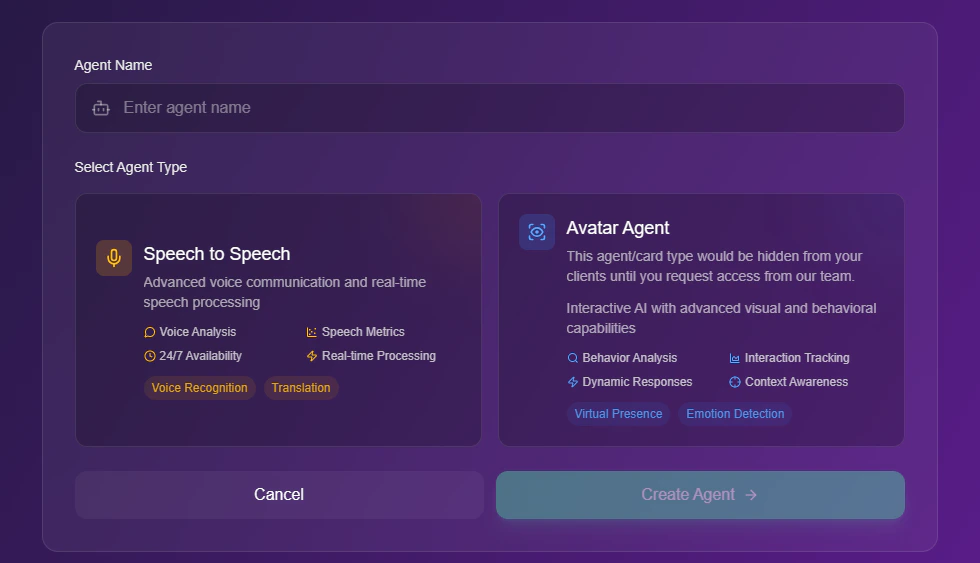Click the Real-time Processing lightning icon
Screen dimensions: 980x563
pos(311,356)
